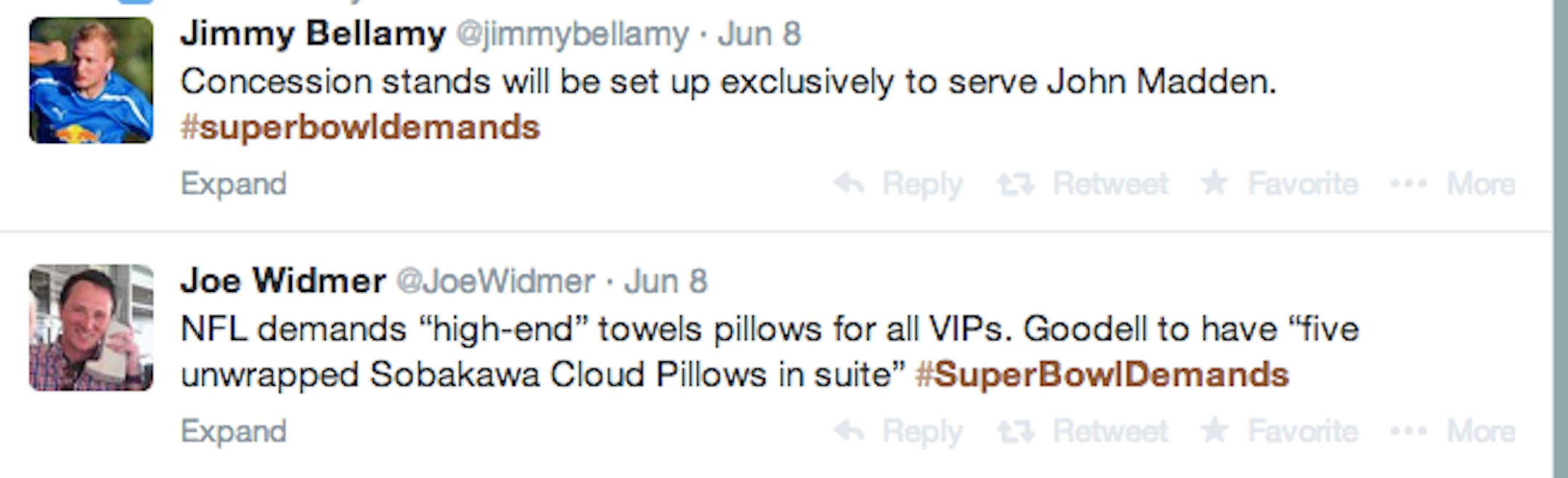Expand Joe Widmer's tweet
Screen dimensions: 1568x478
point(233,432)
